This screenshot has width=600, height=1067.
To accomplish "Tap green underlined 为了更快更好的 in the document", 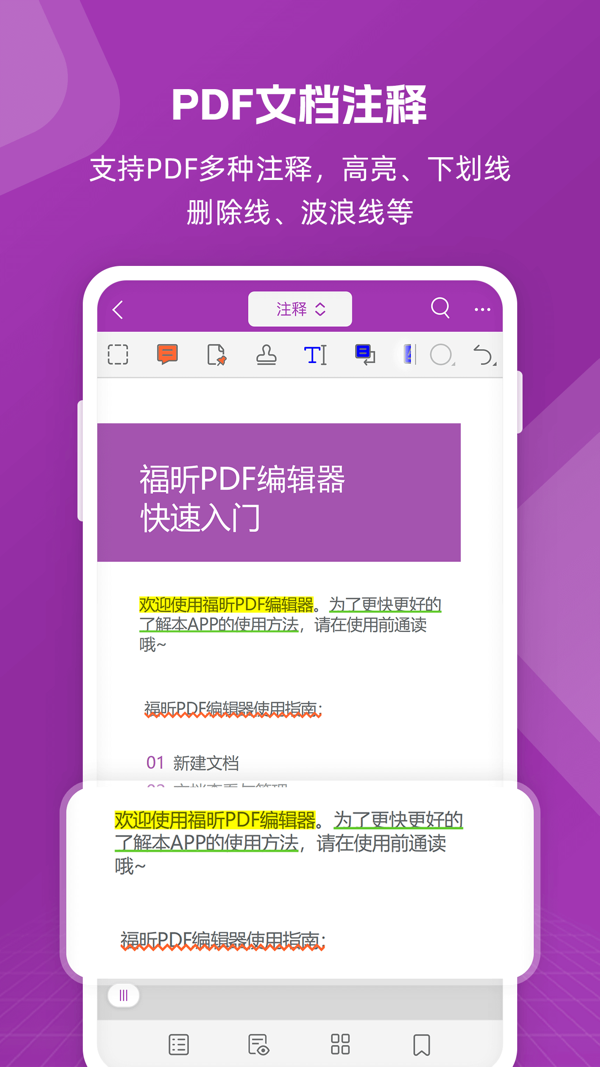I will 386,604.
